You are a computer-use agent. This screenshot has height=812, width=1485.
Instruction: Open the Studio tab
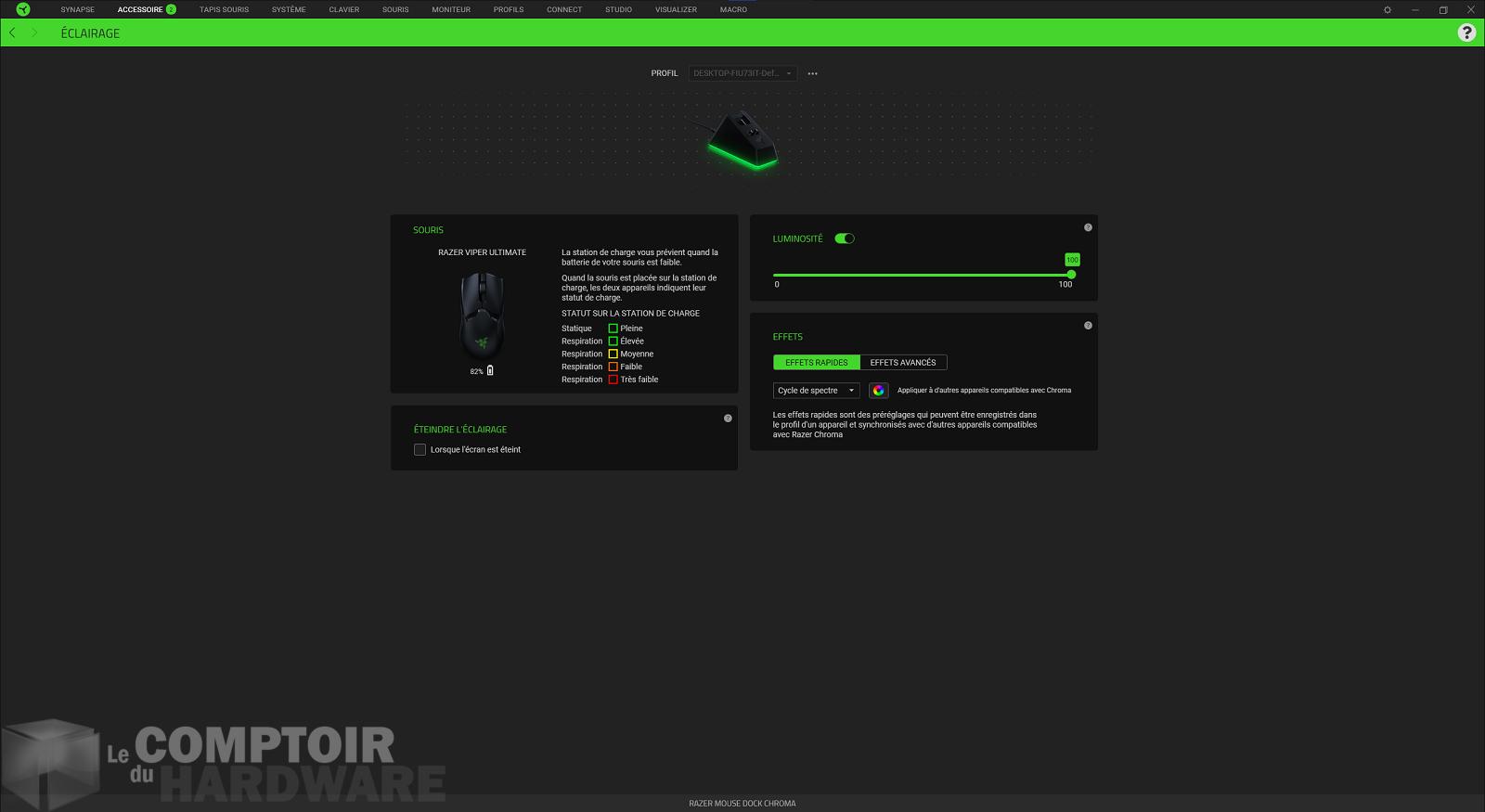point(618,9)
